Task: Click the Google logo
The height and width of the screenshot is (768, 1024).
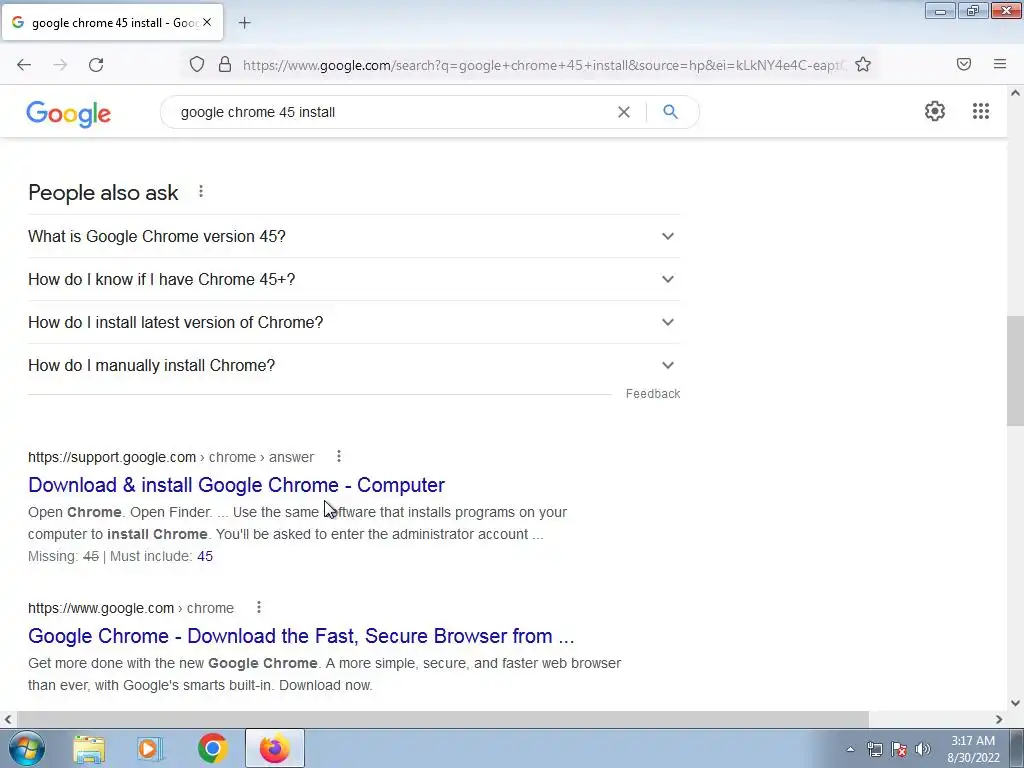Action: pyautogui.click(x=69, y=114)
